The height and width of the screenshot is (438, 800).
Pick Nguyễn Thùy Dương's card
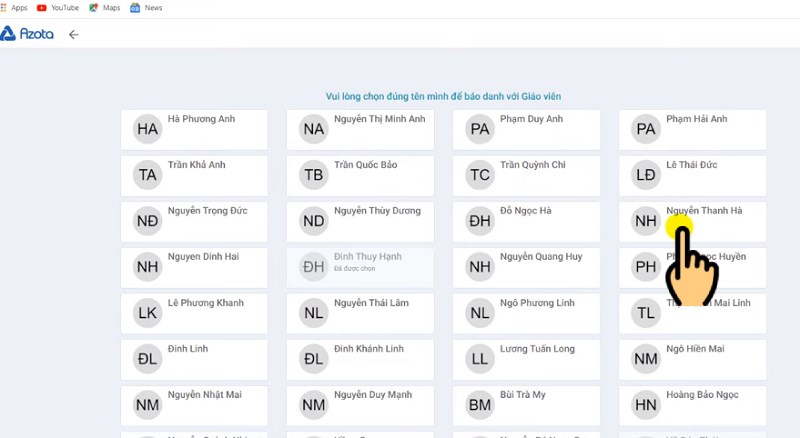(x=360, y=222)
